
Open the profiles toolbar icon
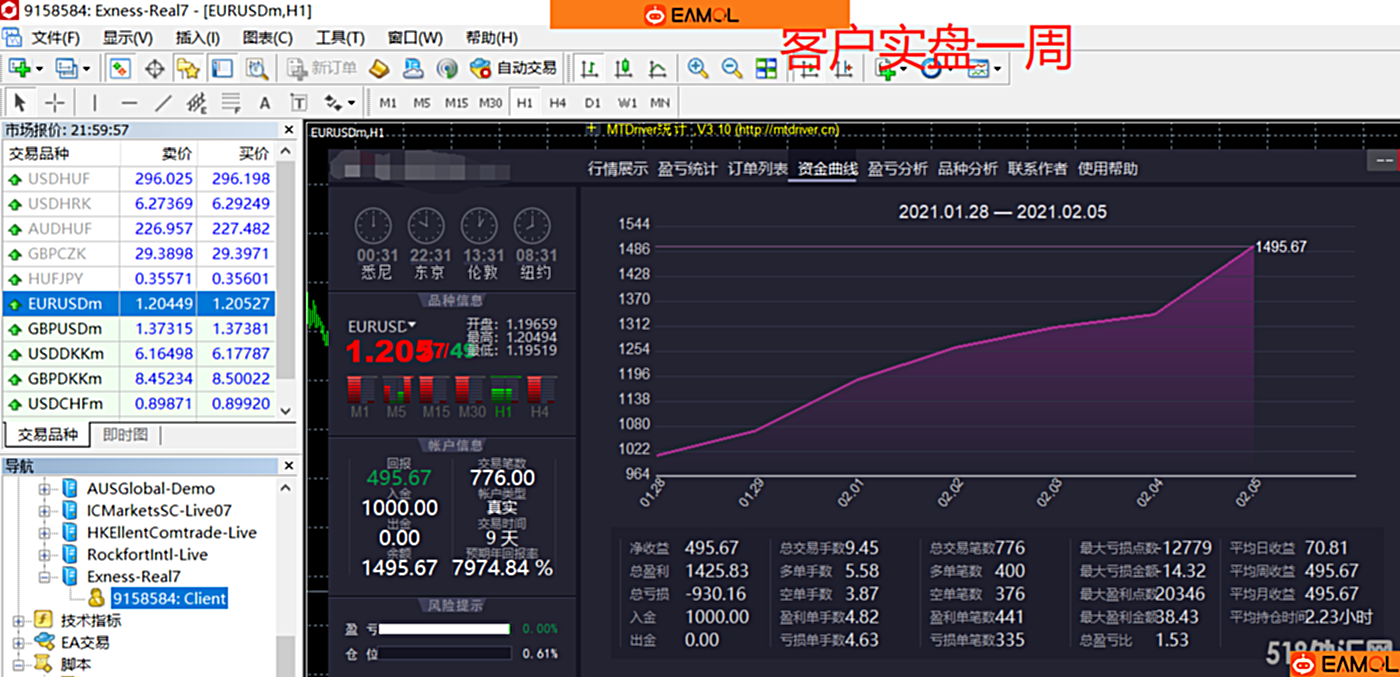pyautogui.click(x=66, y=68)
